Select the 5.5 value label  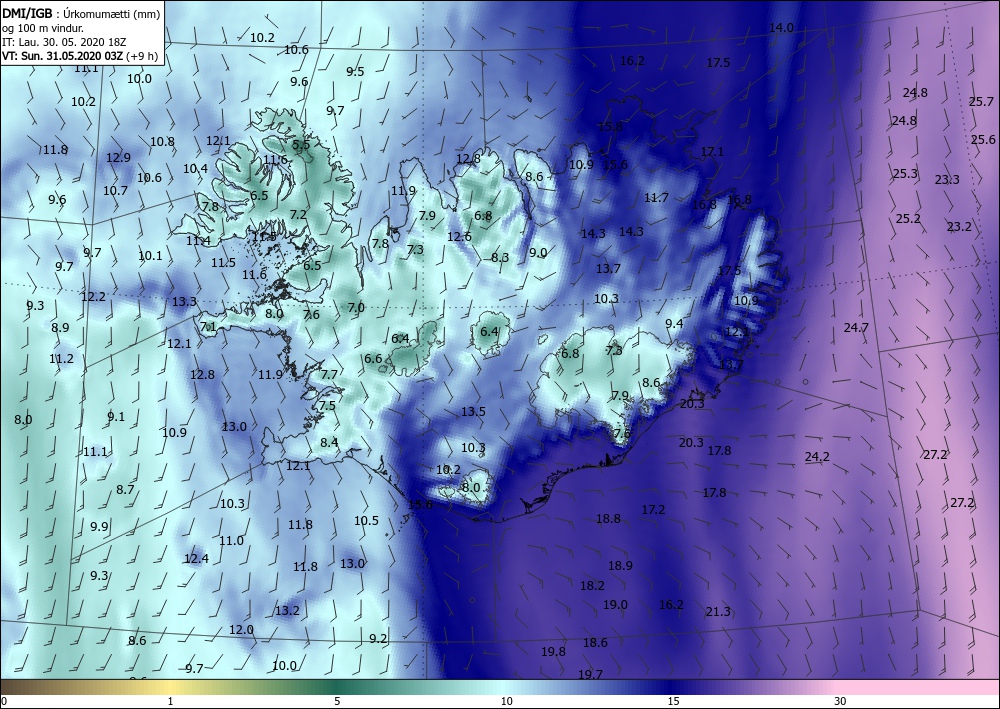pyautogui.click(x=301, y=145)
